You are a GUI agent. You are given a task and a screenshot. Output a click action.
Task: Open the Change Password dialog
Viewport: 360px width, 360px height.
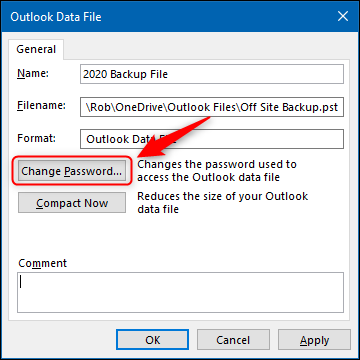click(x=72, y=171)
